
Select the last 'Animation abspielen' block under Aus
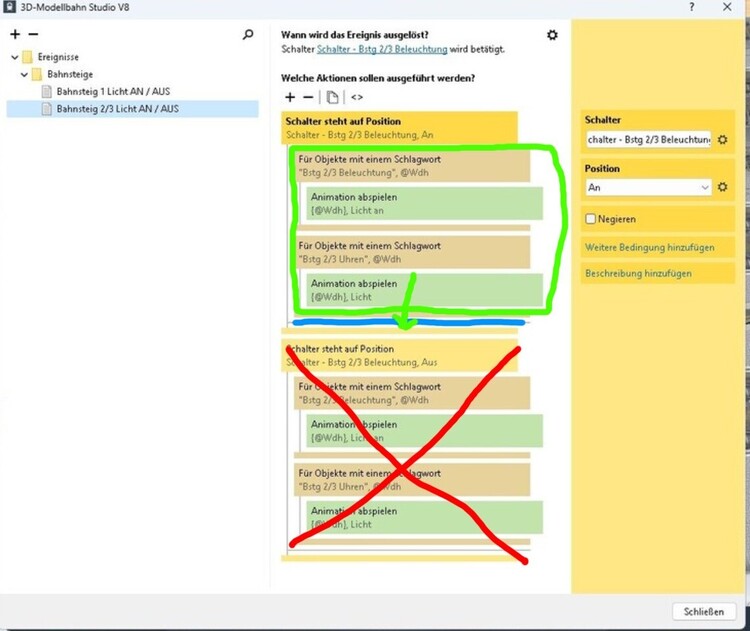click(x=425, y=517)
